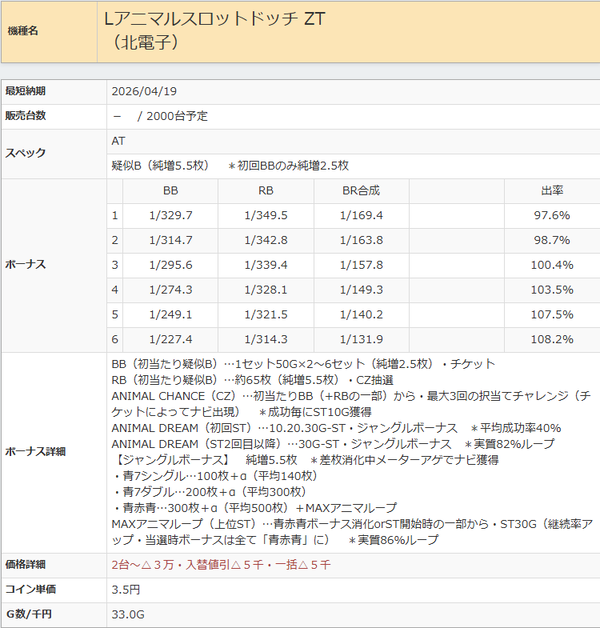Select RB value 1/342.8
Screen dimensions: 600x628
click(x=266, y=240)
